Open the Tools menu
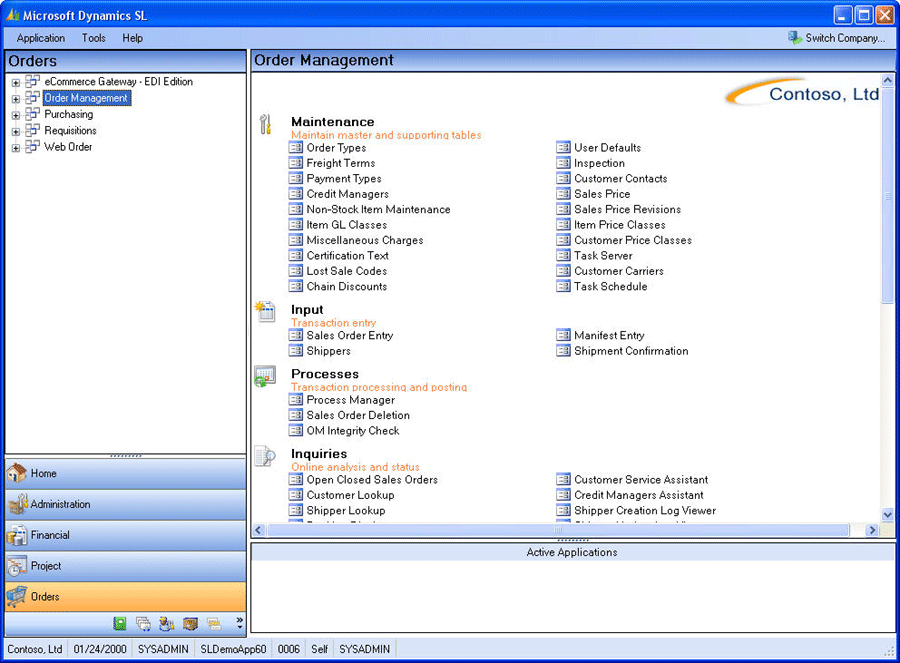The image size is (900, 663). click(x=94, y=38)
